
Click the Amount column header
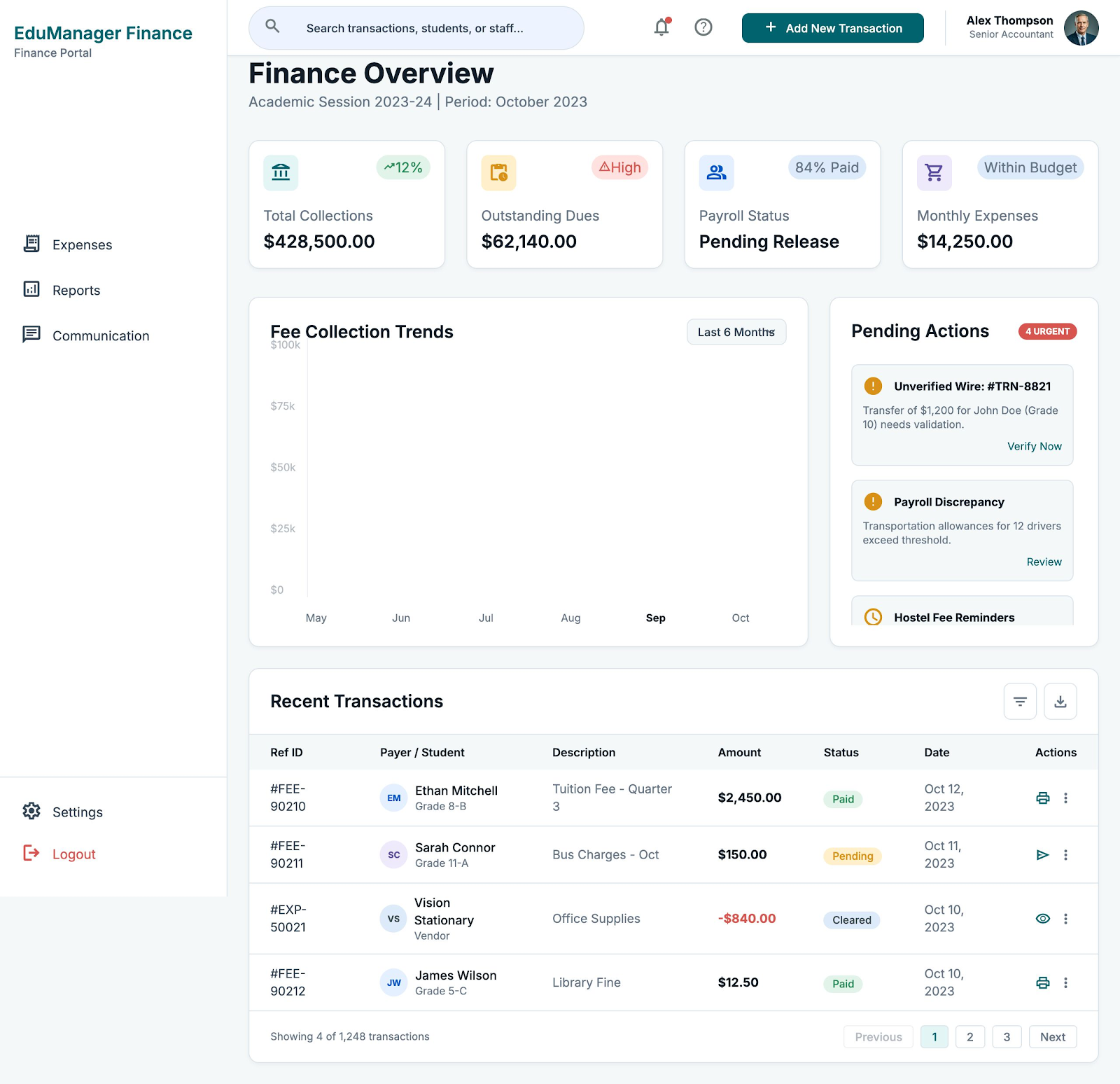(x=739, y=752)
